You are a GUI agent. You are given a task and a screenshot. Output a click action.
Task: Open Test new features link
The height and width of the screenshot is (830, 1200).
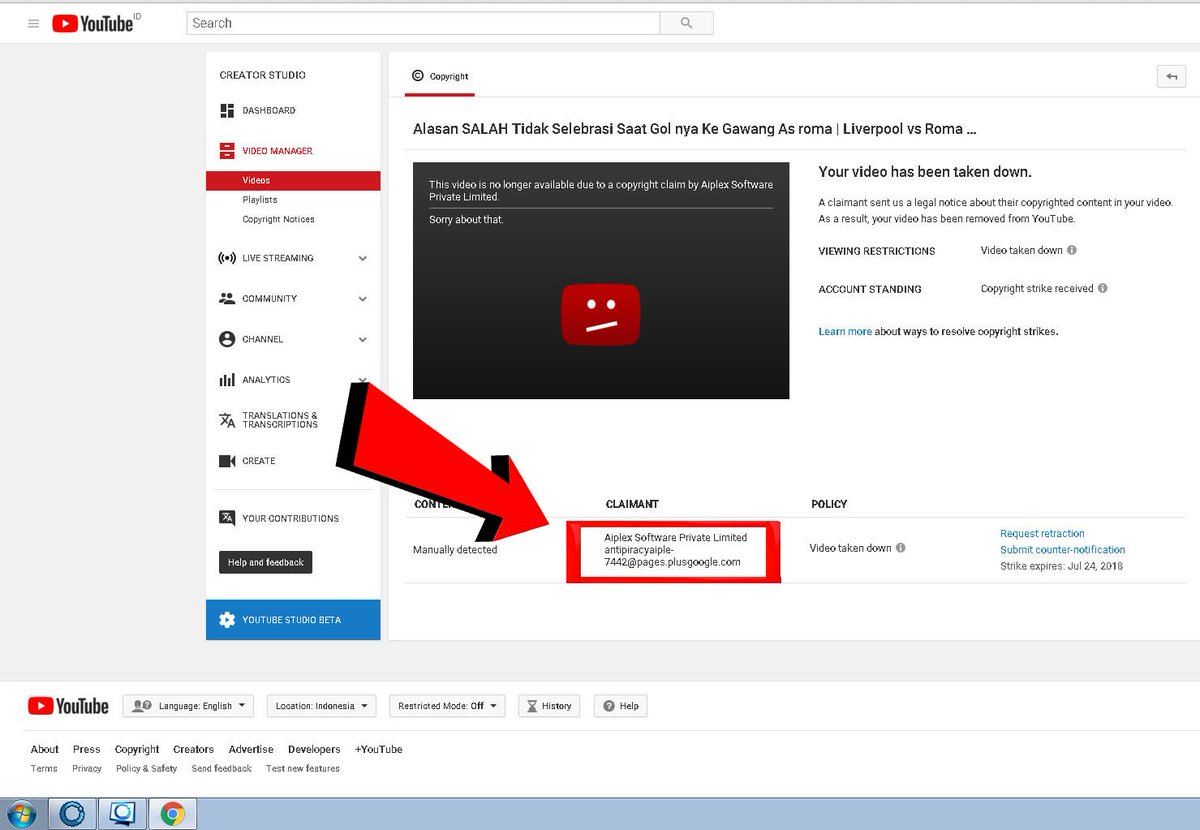click(x=303, y=769)
